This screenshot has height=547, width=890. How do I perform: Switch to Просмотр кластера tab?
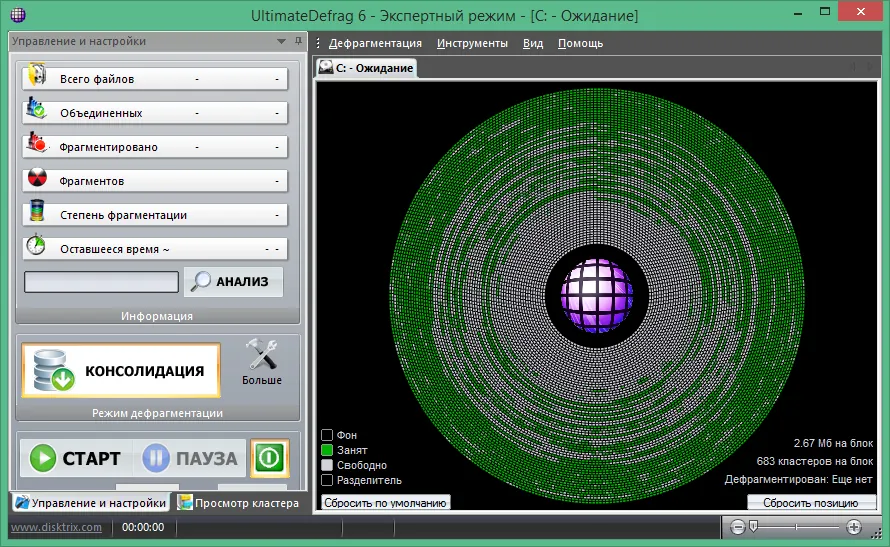(x=238, y=503)
